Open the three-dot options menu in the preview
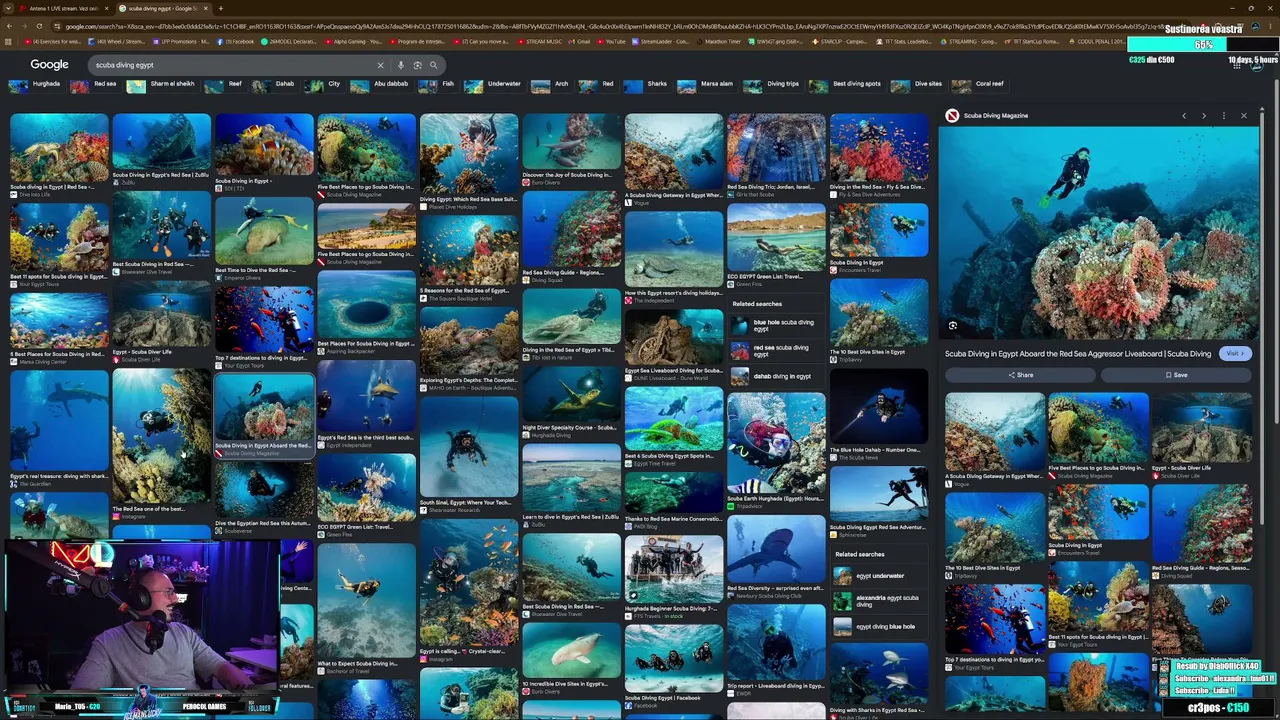This screenshot has height=720, width=1280. [1223, 116]
